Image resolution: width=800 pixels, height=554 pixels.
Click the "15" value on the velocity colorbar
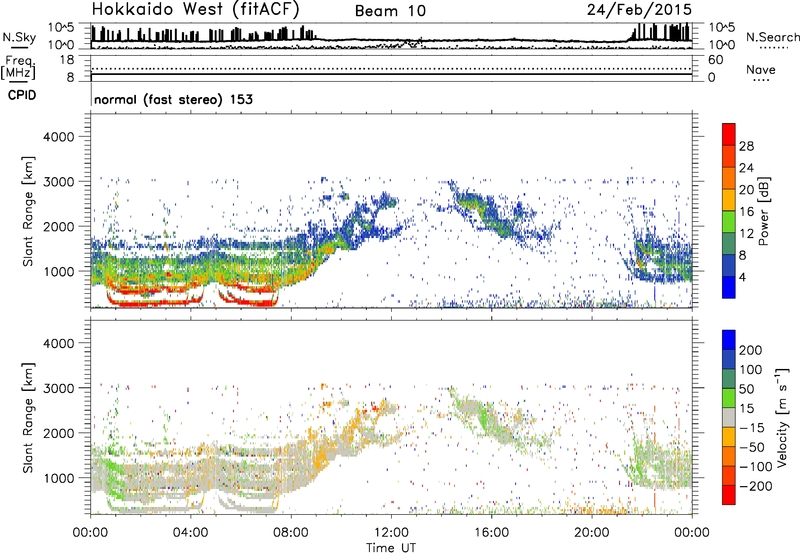point(747,409)
